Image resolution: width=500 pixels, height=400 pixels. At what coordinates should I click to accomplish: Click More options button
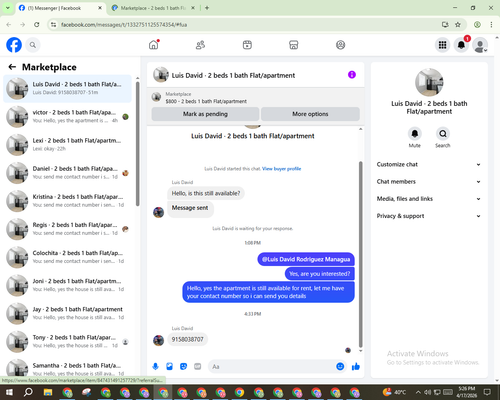coord(310,114)
